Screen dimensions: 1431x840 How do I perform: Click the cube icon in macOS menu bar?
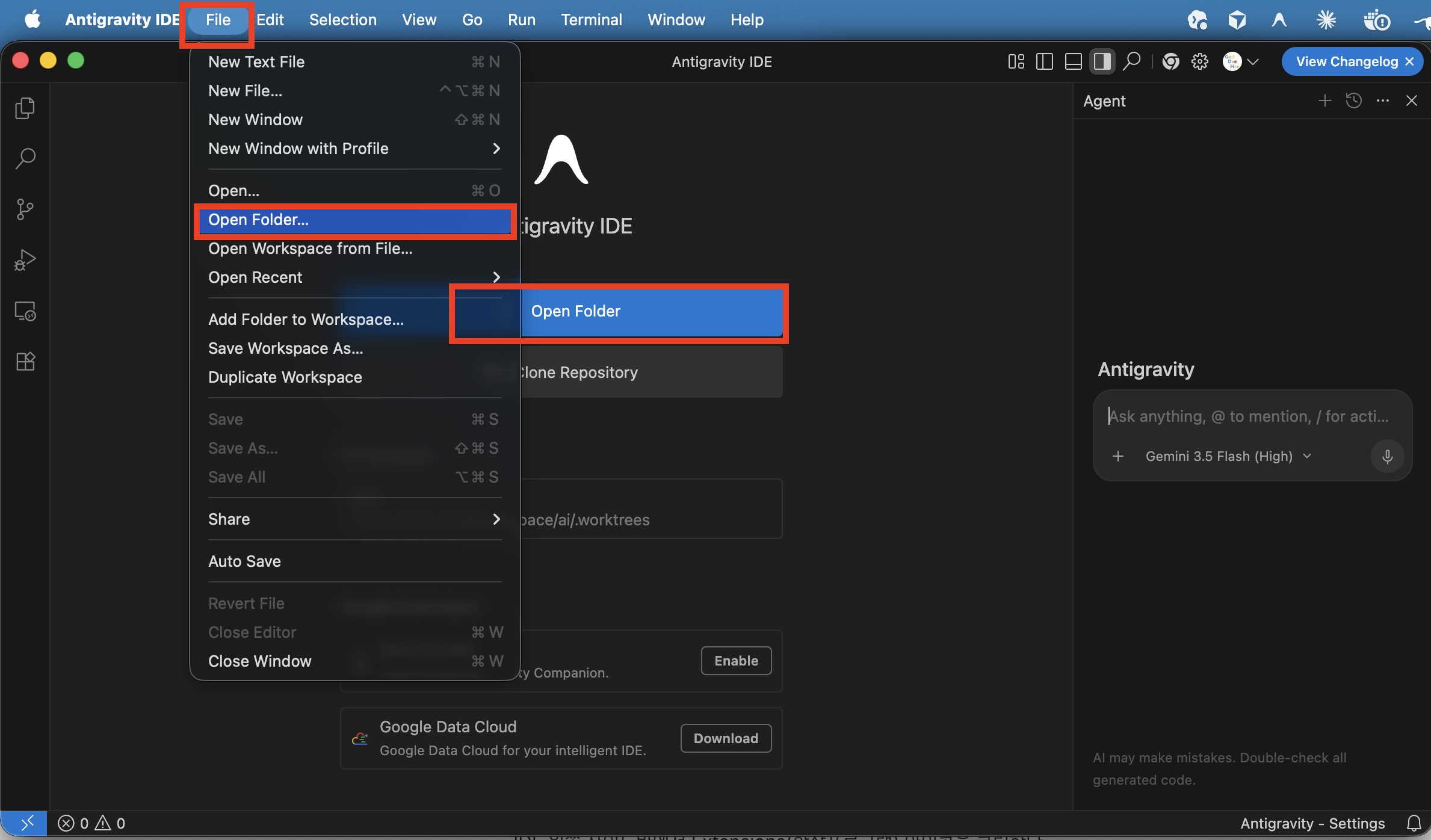[1237, 20]
